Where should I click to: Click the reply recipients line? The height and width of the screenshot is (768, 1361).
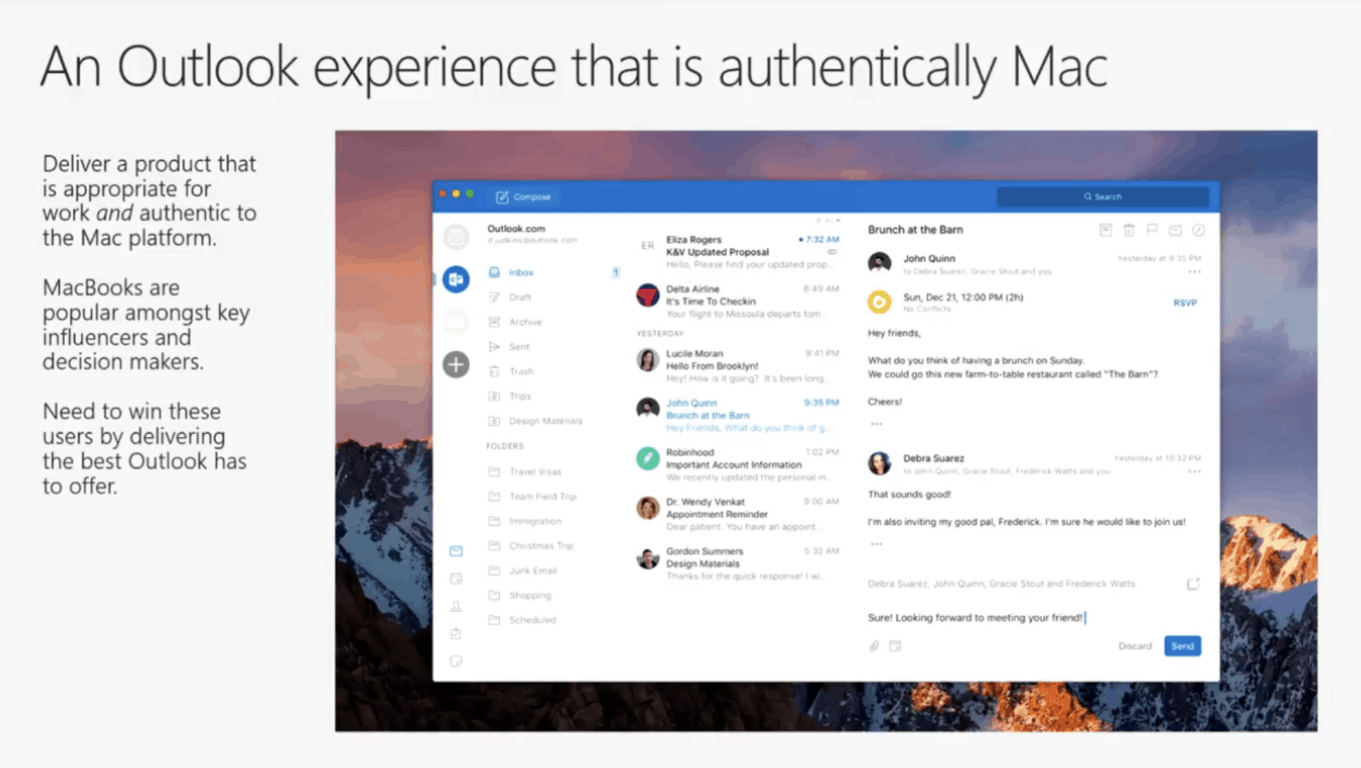point(1001,584)
